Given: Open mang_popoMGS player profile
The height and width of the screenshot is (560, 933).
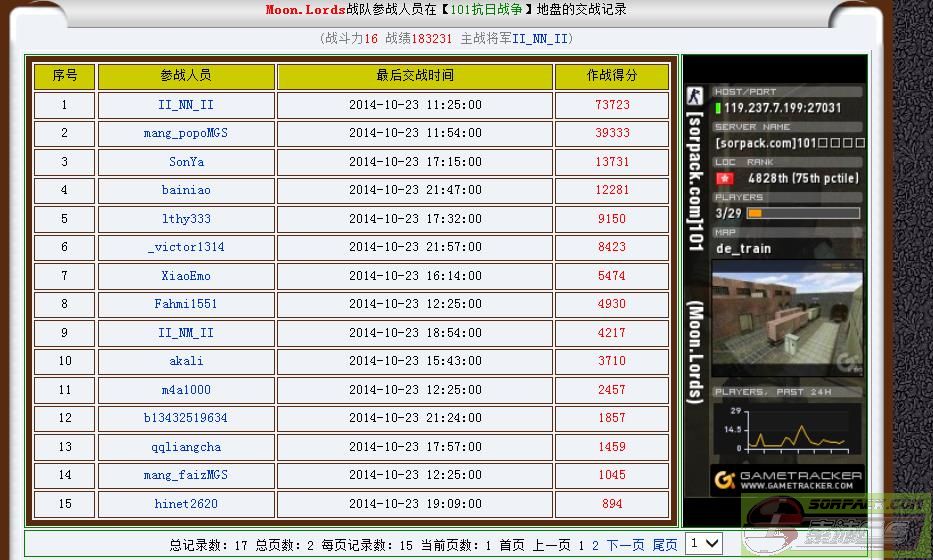Looking at the screenshot, I should click(x=186, y=133).
